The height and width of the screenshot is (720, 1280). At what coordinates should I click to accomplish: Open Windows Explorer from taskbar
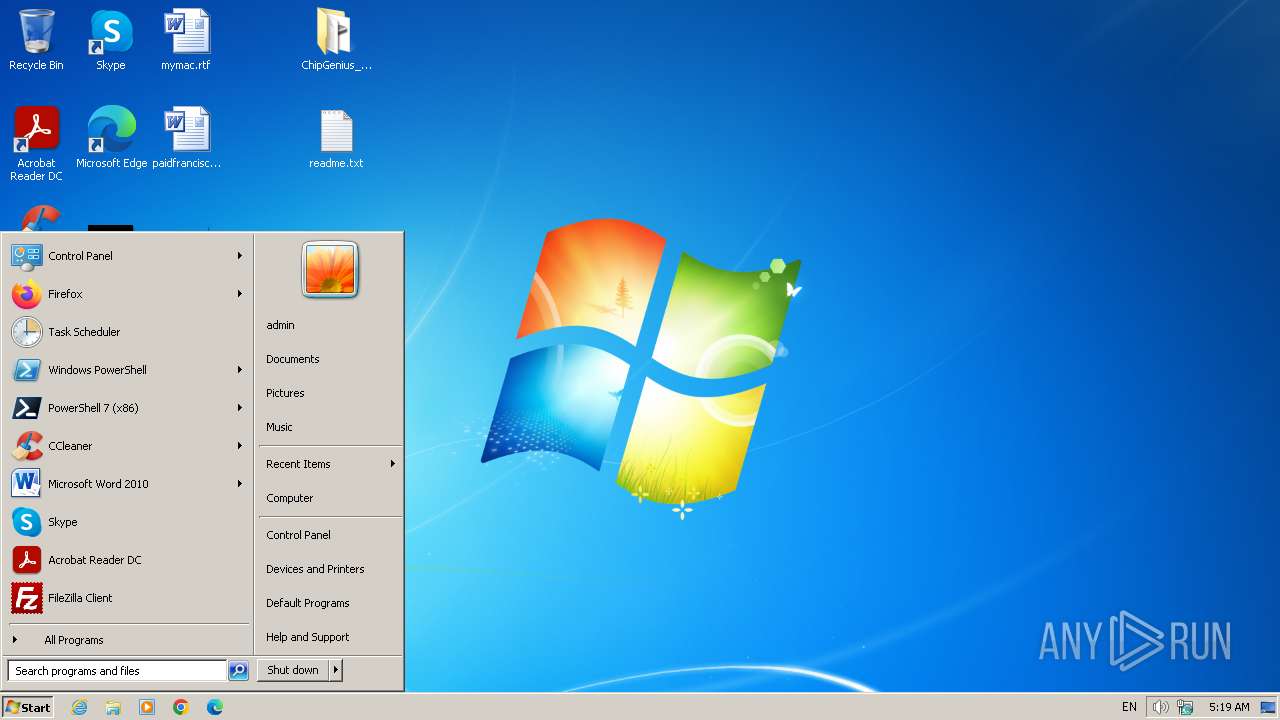pyautogui.click(x=113, y=707)
